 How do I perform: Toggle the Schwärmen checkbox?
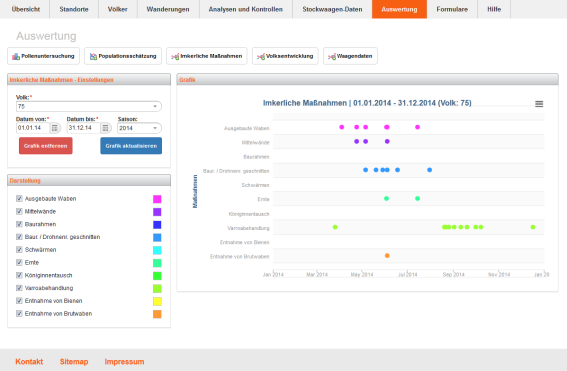click(19, 250)
